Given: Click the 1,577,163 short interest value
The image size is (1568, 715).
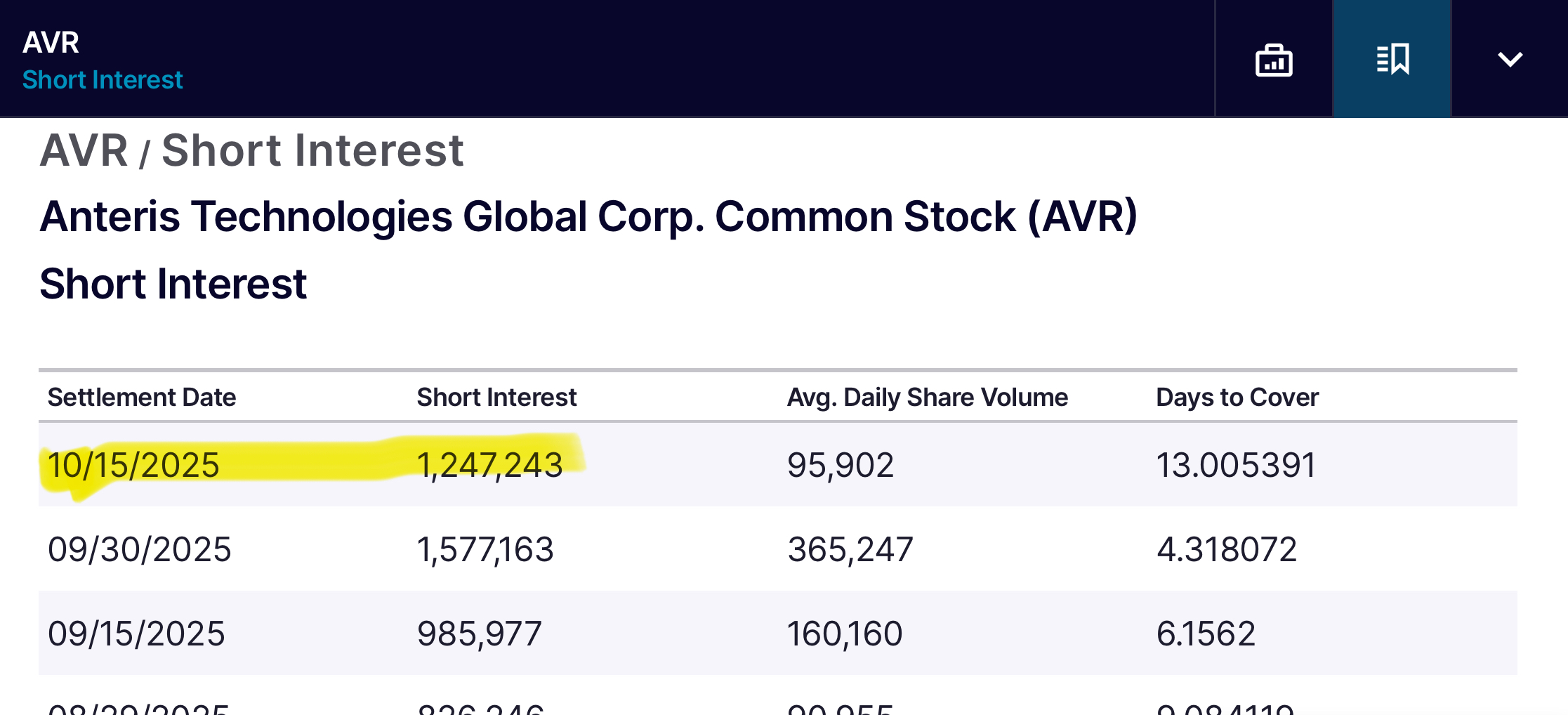Looking at the screenshot, I should pyautogui.click(x=485, y=549).
